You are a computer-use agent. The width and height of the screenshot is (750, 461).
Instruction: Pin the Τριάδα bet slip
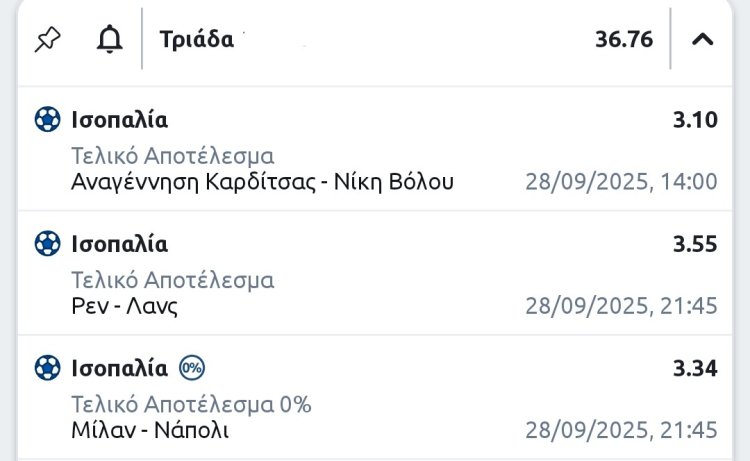tap(47, 40)
